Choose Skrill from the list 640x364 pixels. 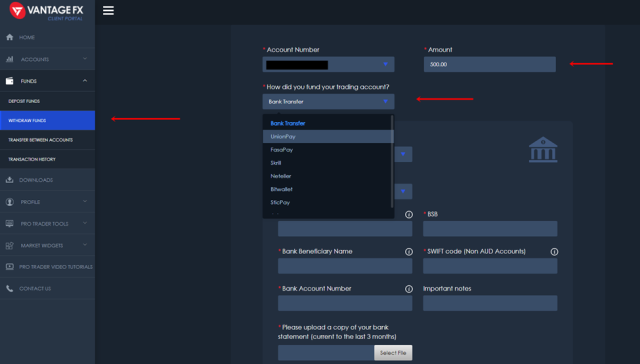[328, 163]
